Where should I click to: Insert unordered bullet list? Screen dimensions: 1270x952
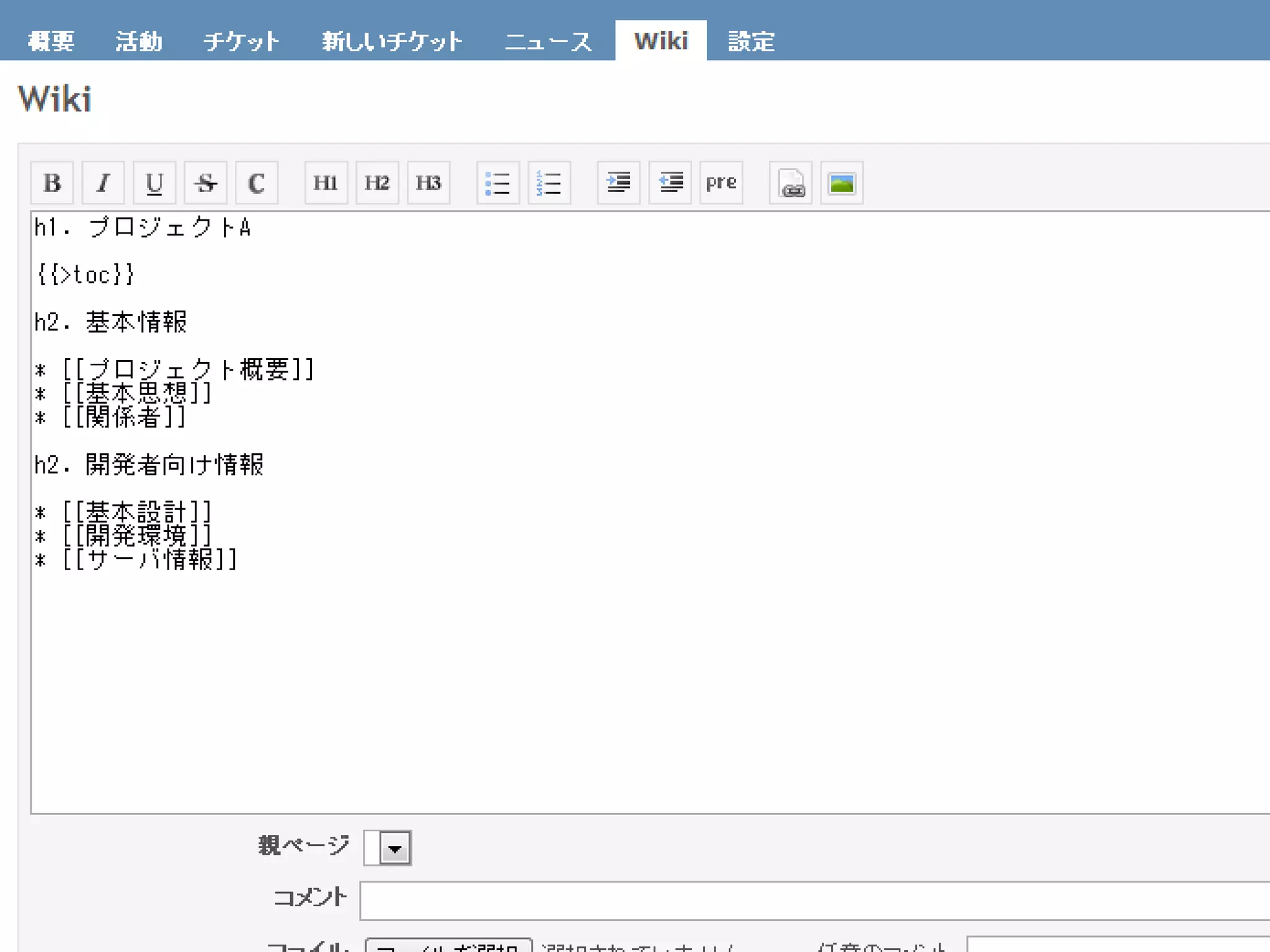pyautogui.click(x=497, y=183)
